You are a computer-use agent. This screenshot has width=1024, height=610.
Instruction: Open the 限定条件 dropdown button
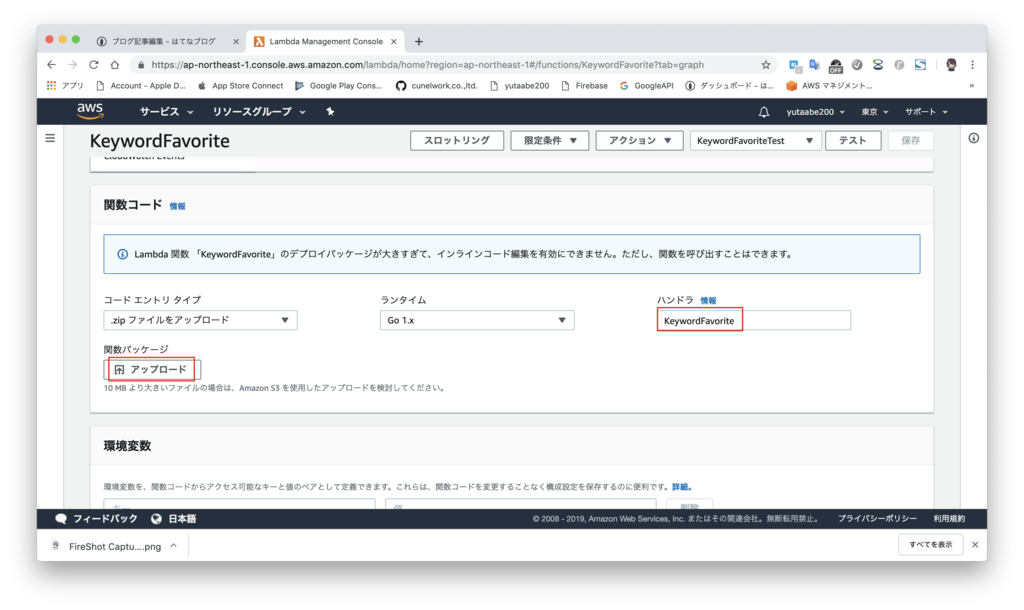point(549,140)
